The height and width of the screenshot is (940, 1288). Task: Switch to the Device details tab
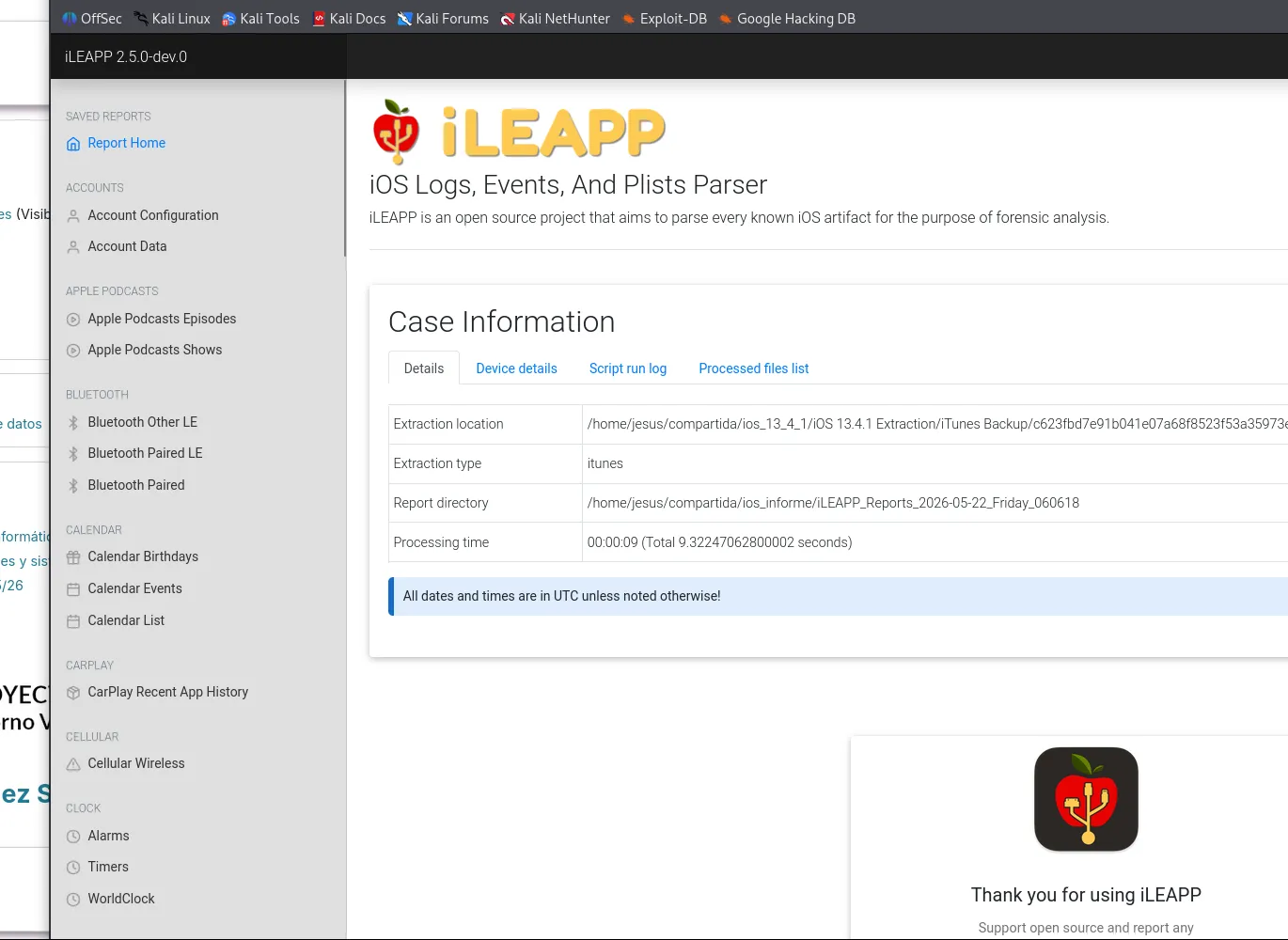516,368
